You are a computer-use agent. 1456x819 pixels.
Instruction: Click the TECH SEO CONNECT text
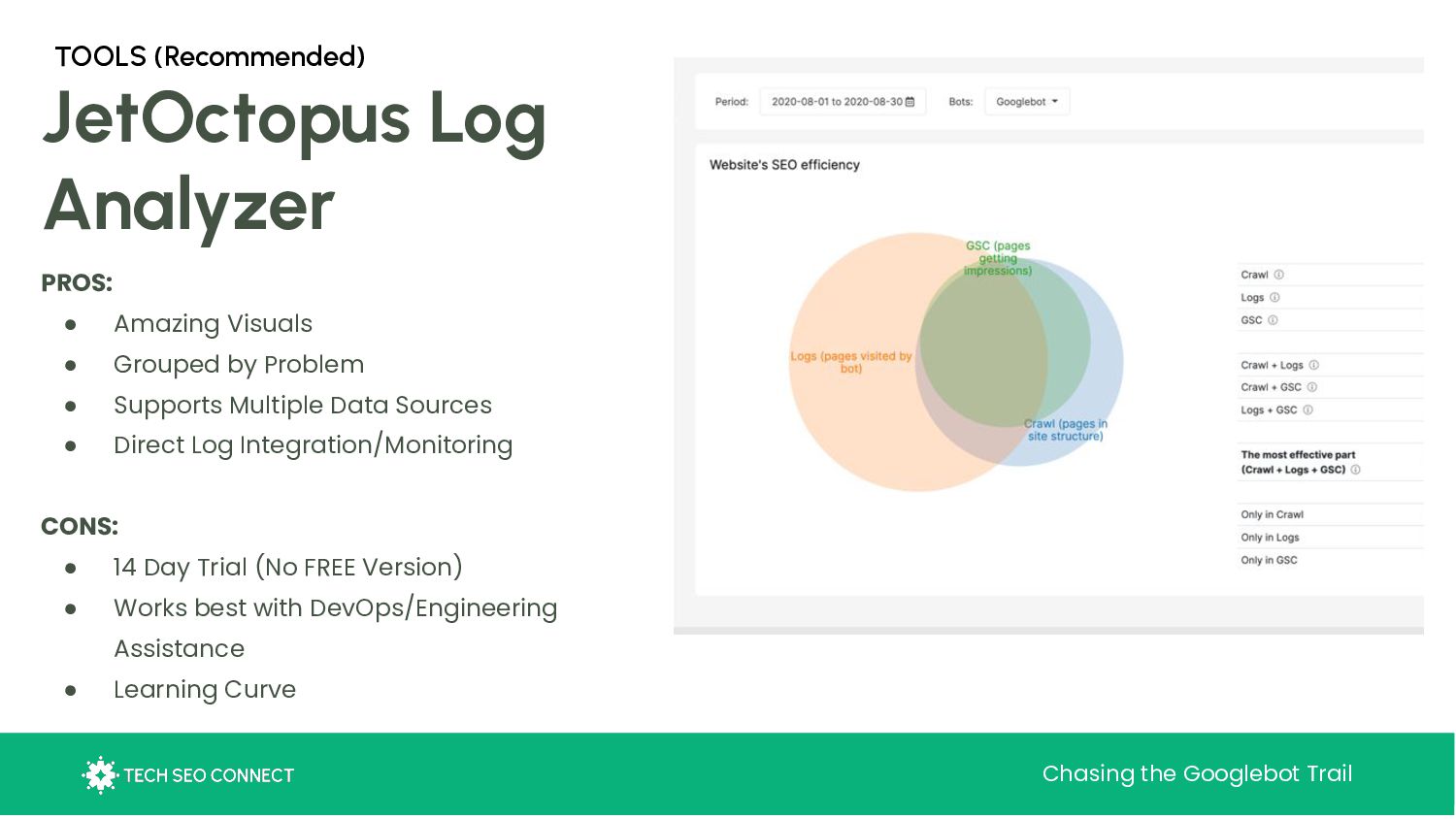click(209, 775)
